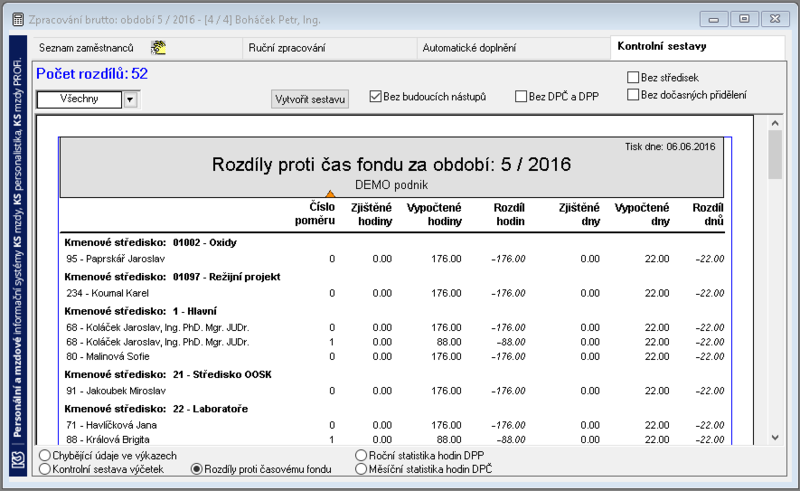Screen dimensions: 800x491
Task: Click the Všechny combo box field
Action: tap(79, 99)
